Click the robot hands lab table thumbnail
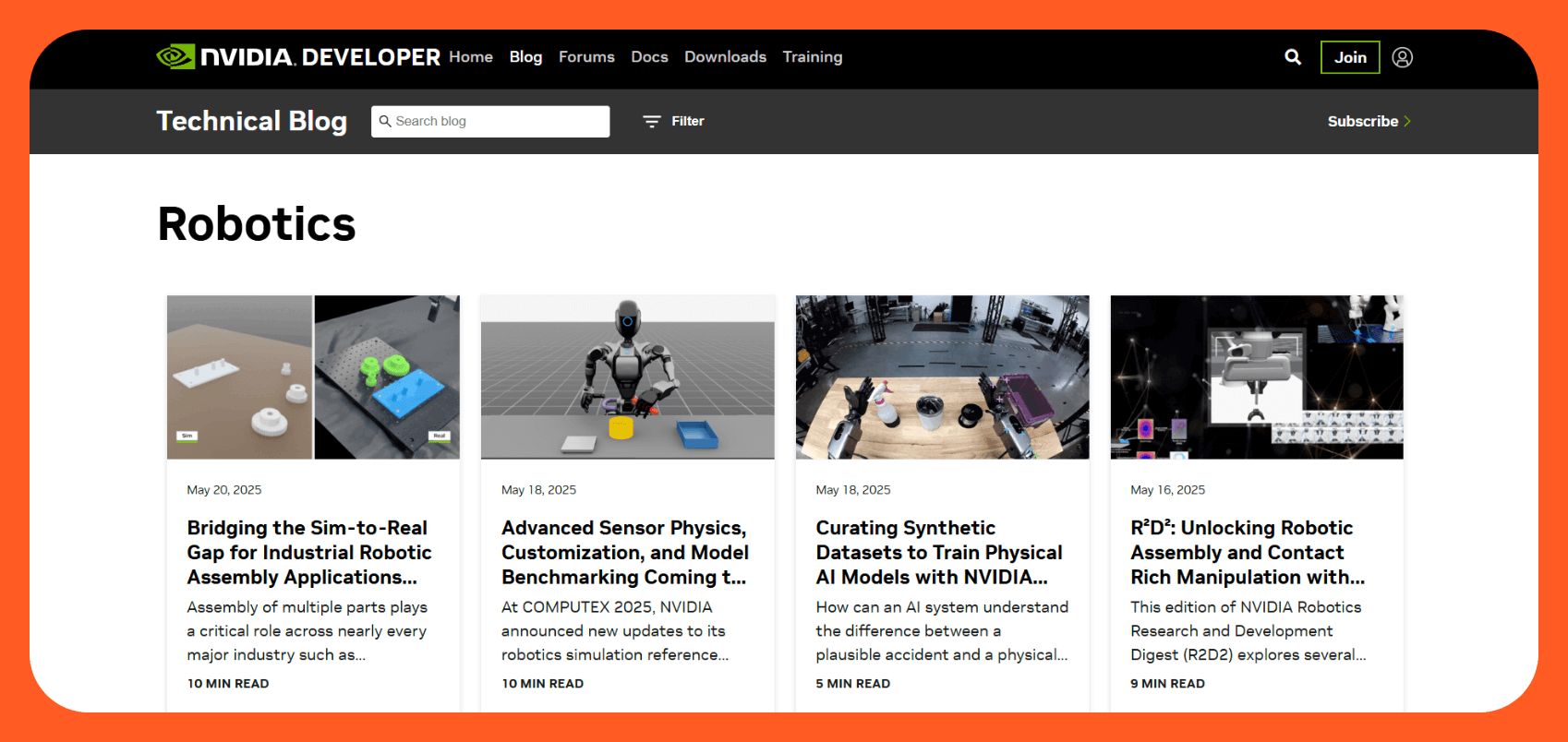Screen dimensions: 1568x742 tap(943, 377)
